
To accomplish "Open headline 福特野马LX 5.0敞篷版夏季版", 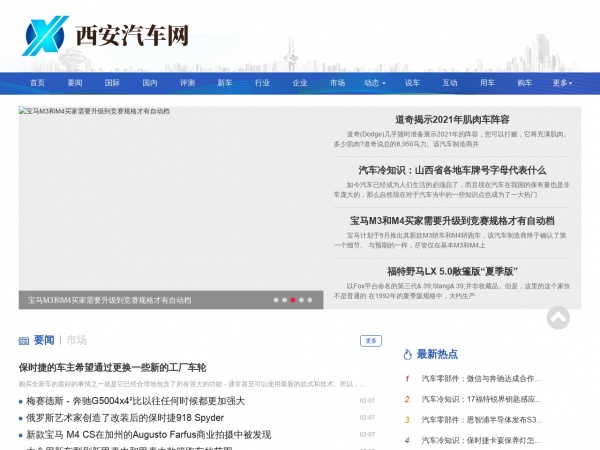I will coord(452,272).
